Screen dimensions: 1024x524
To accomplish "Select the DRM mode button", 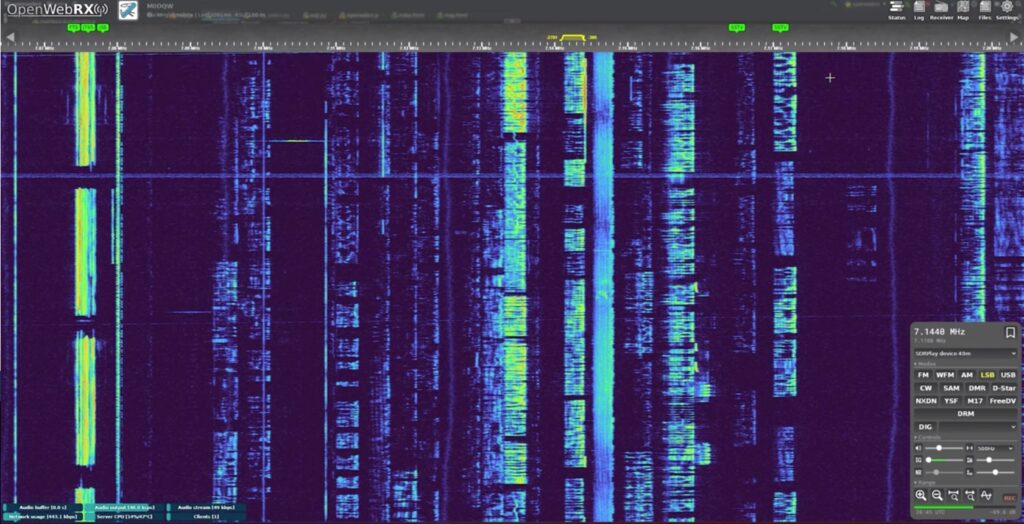I will 965,413.
